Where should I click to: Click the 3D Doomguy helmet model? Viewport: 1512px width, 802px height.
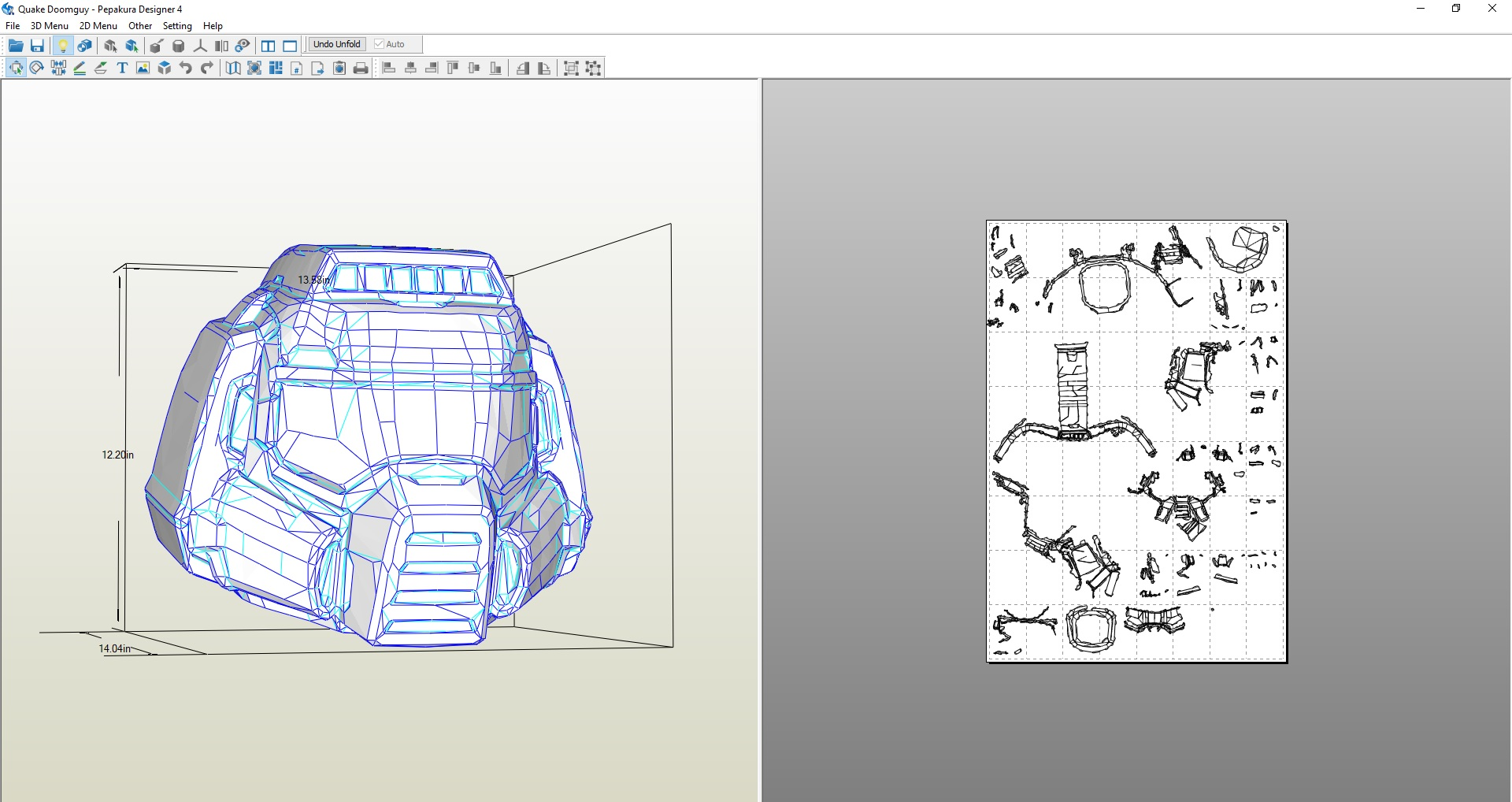pyautogui.click(x=369, y=445)
